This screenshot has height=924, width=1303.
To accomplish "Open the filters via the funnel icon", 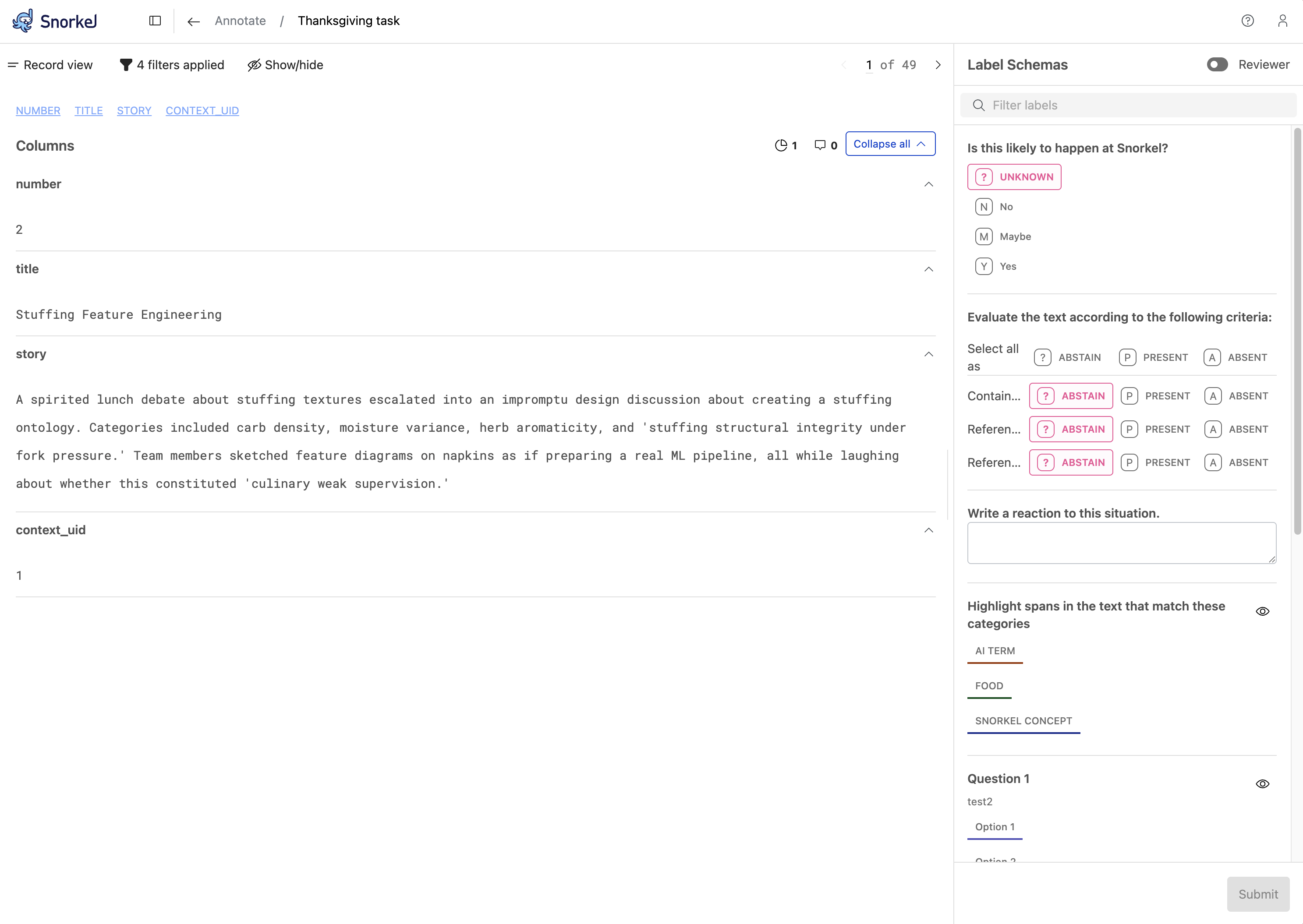I will [x=126, y=65].
